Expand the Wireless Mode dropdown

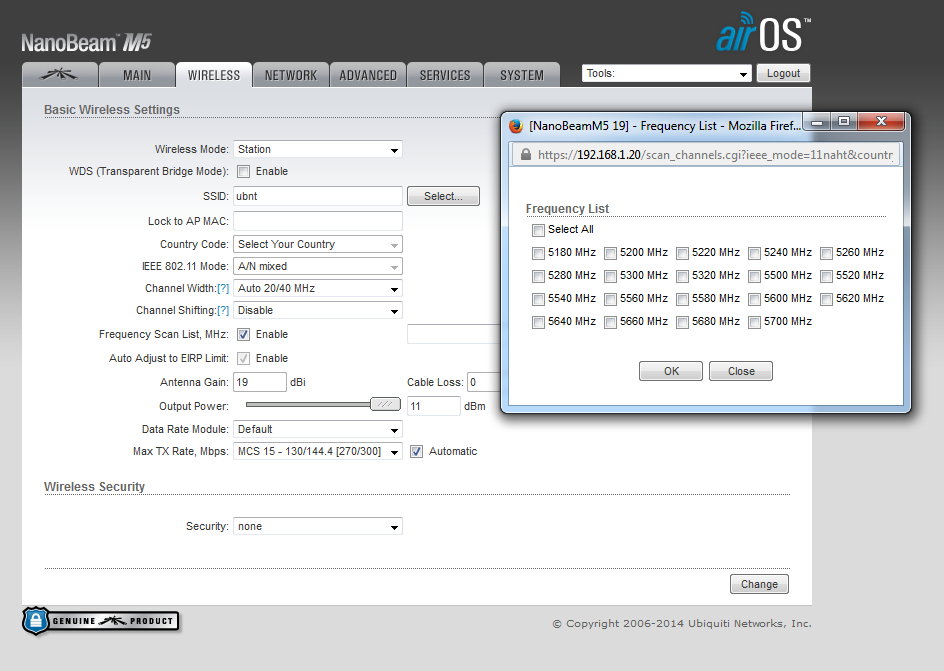318,149
